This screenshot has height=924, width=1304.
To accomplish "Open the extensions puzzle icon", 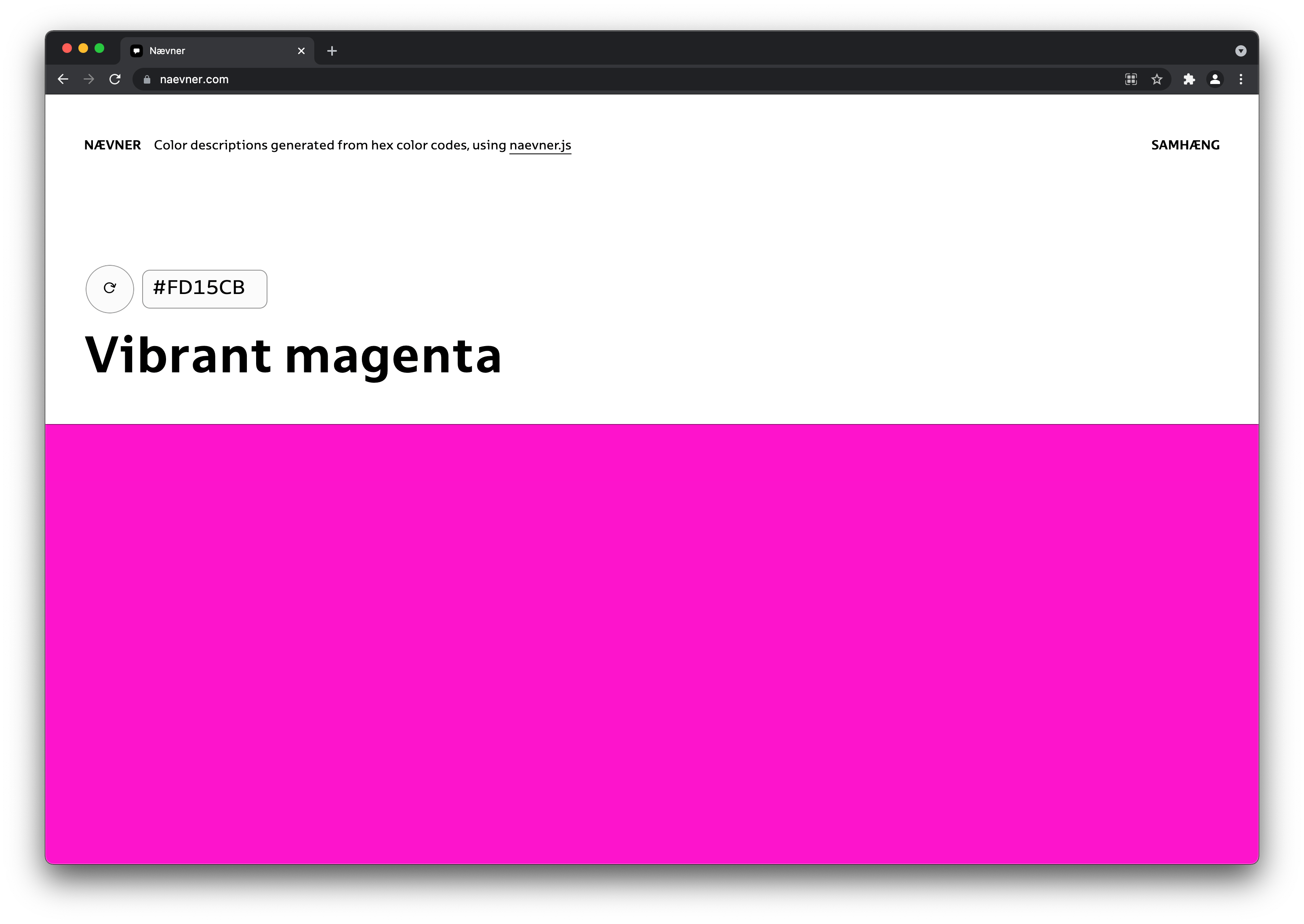I will tap(1189, 79).
